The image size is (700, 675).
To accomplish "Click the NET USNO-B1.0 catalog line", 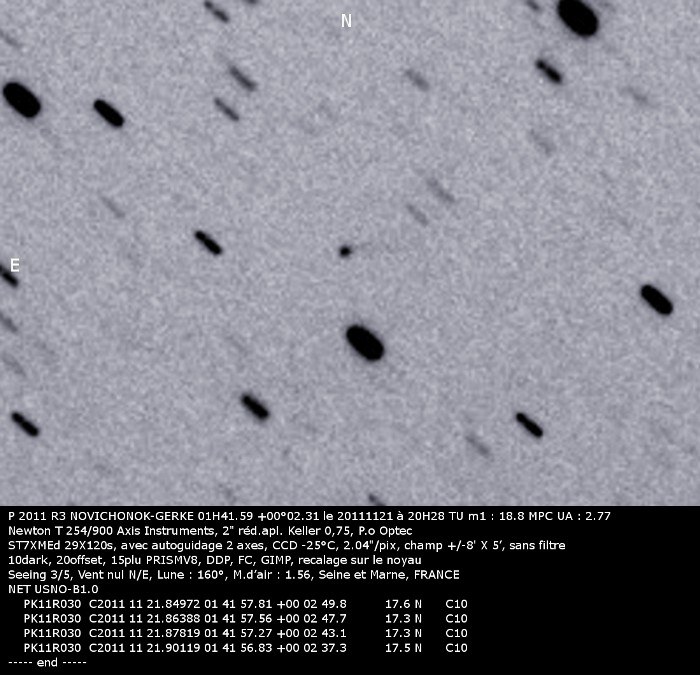I will pos(52,589).
